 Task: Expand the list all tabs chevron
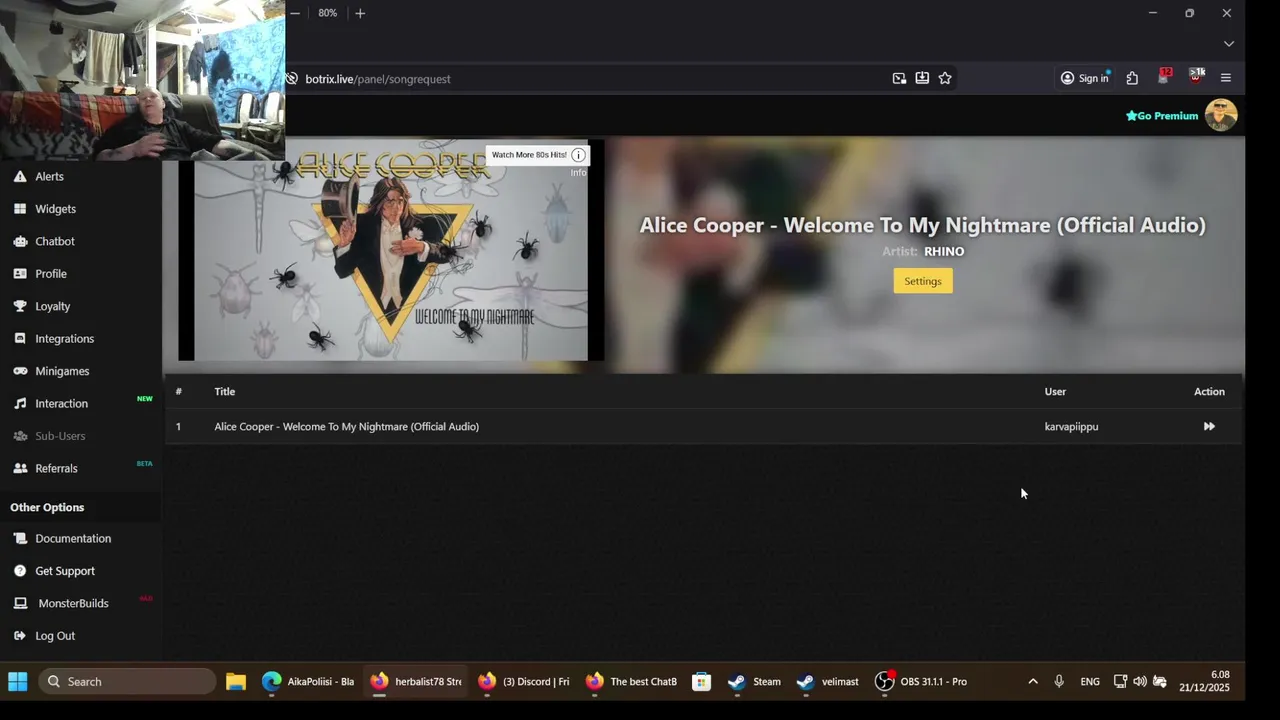click(x=1229, y=44)
